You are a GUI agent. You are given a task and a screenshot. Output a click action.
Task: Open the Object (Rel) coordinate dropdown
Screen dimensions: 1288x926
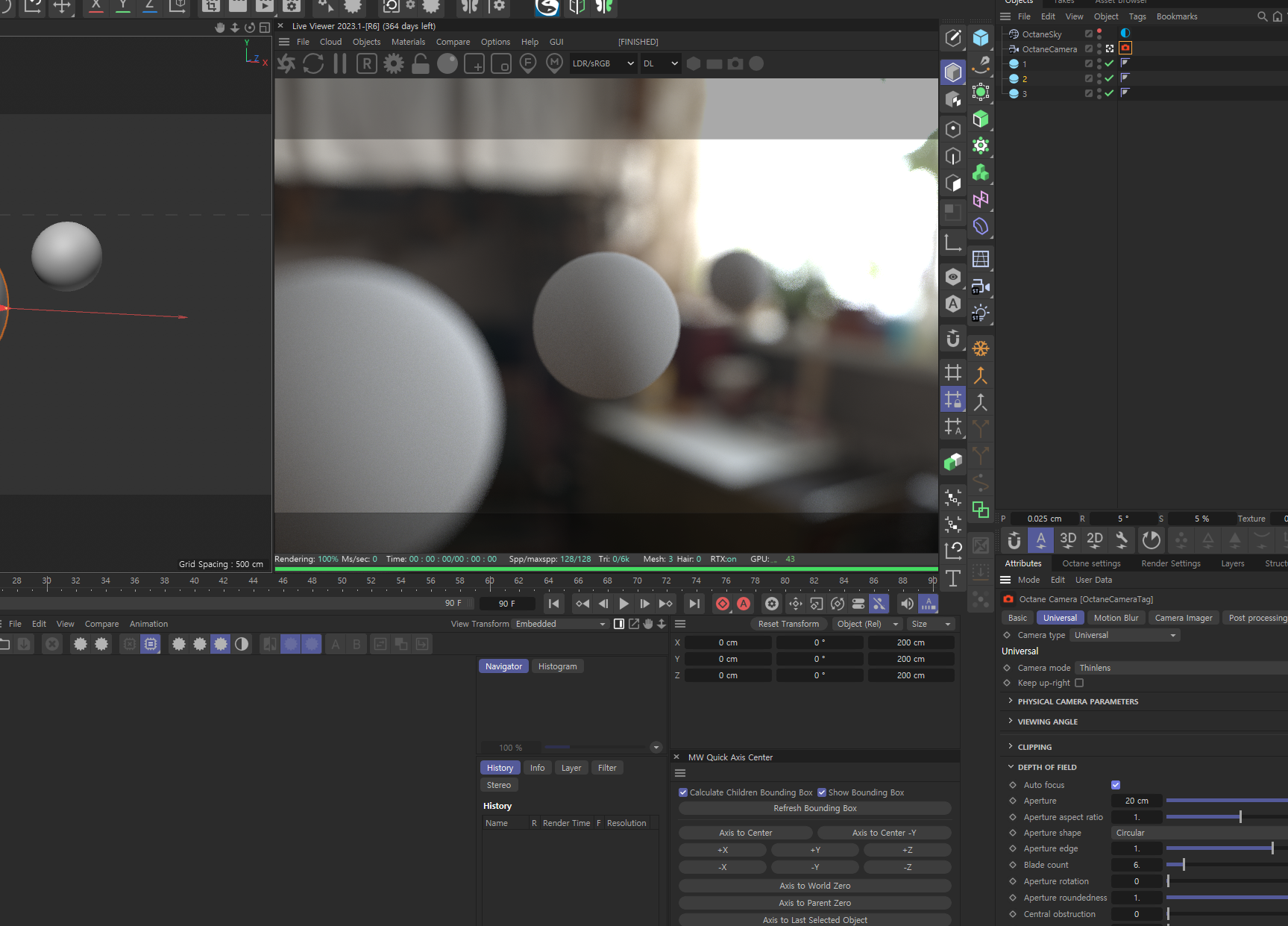pyautogui.click(x=867, y=624)
